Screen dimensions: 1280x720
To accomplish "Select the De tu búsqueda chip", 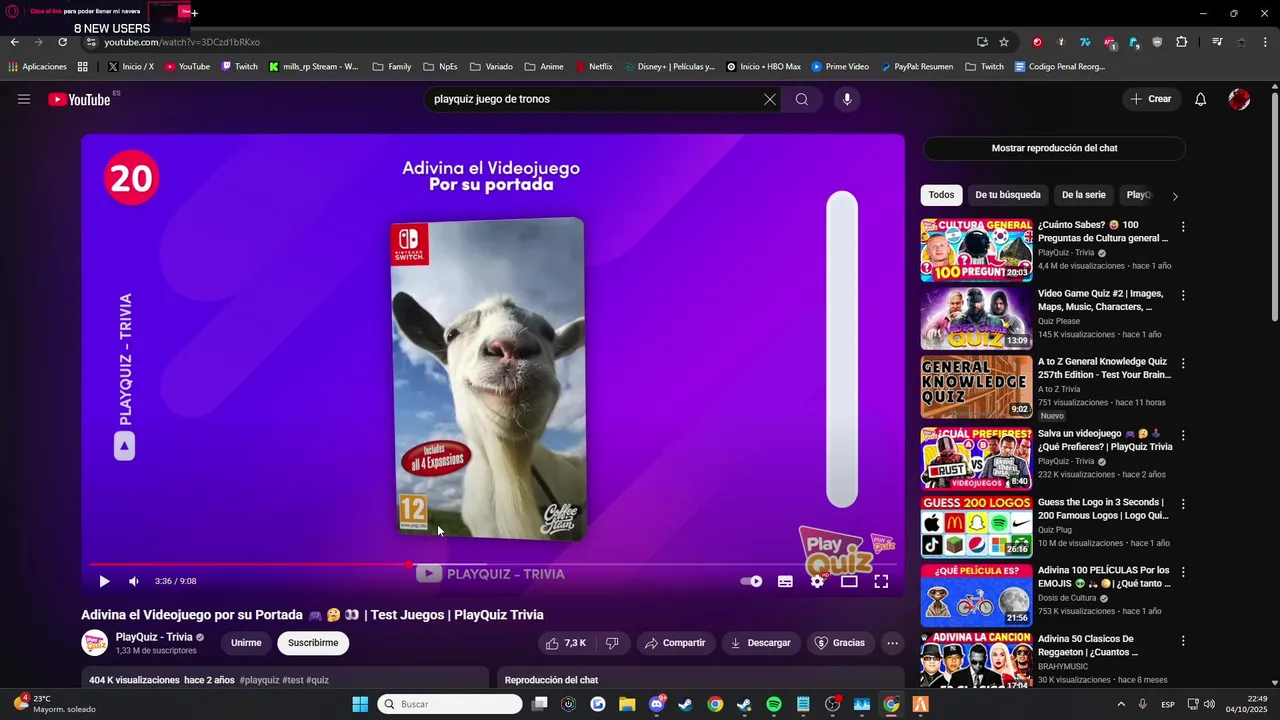I will 1008,195.
